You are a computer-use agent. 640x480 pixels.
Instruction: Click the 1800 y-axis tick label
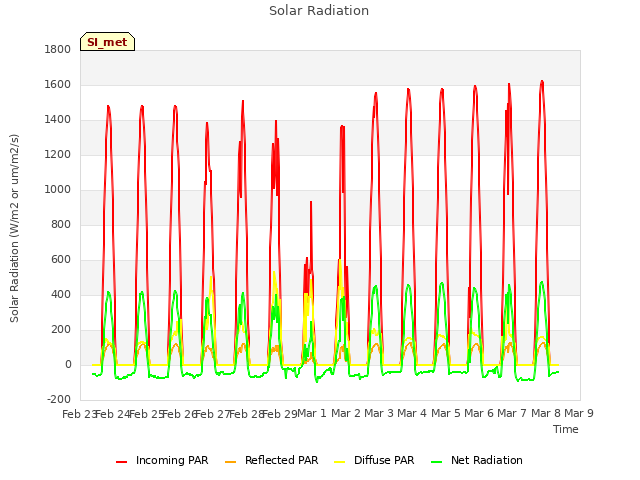[58, 49]
